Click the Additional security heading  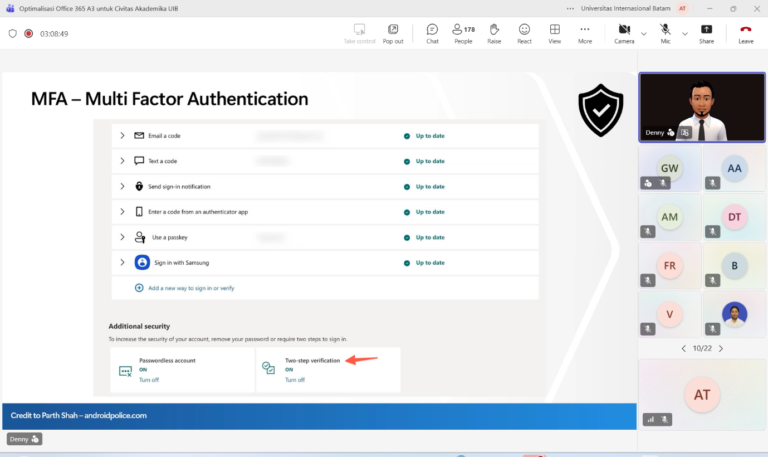coord(139,326)
